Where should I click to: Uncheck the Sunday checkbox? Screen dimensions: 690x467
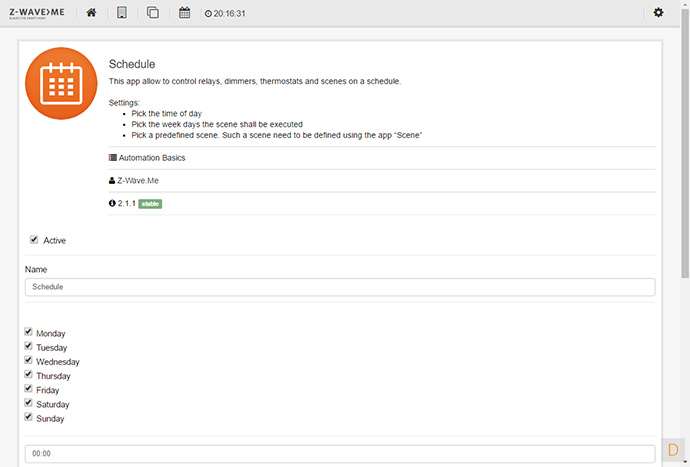pyautogui.click(x=29, y=418)
